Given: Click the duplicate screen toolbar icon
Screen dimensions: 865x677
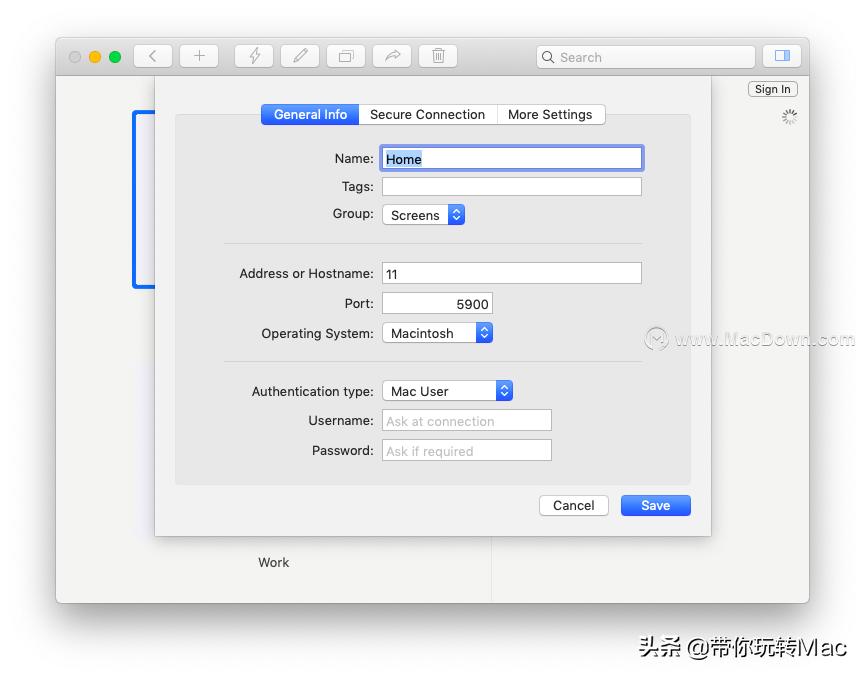Looking at the screenshot, I should pyautogui.click(x=346, y=56).
